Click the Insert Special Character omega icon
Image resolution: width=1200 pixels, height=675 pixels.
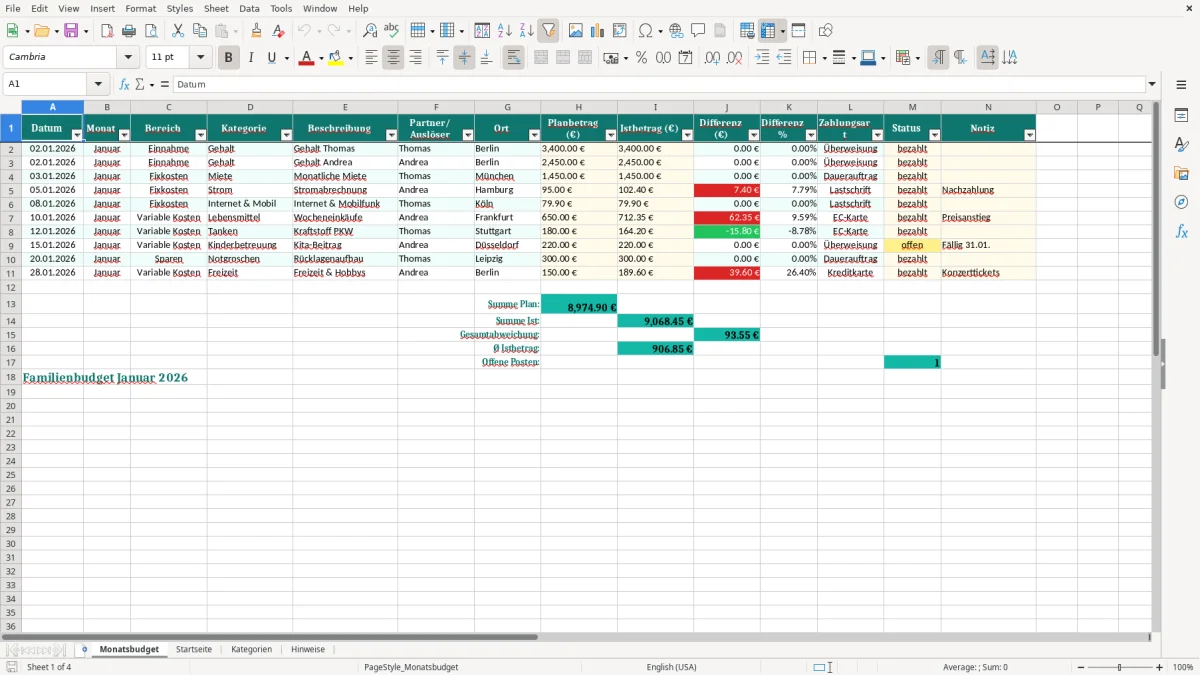tap(646, 31)
